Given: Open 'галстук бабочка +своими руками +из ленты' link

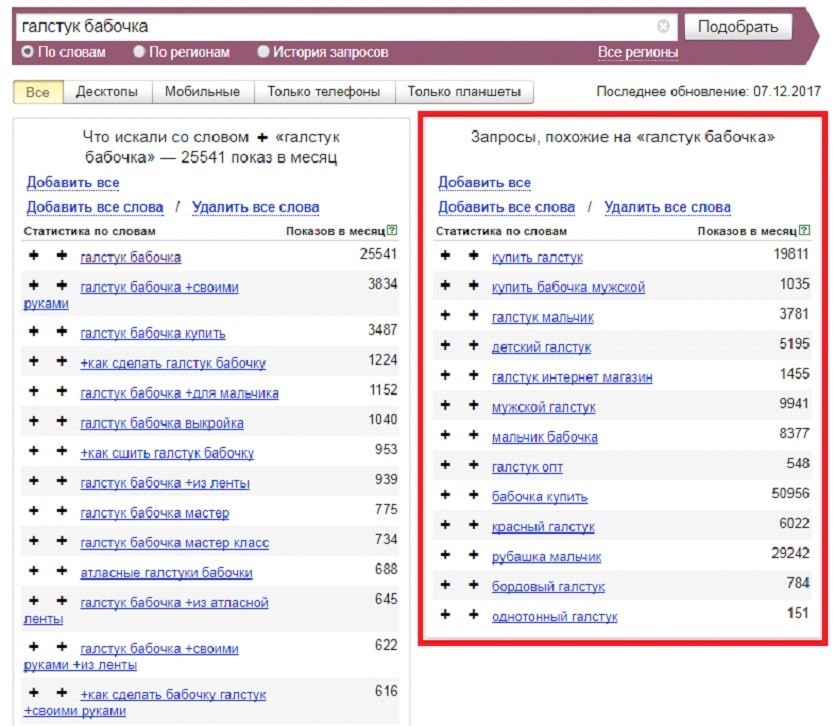Looking at the screenshot, I should click(x=160, y=649).
